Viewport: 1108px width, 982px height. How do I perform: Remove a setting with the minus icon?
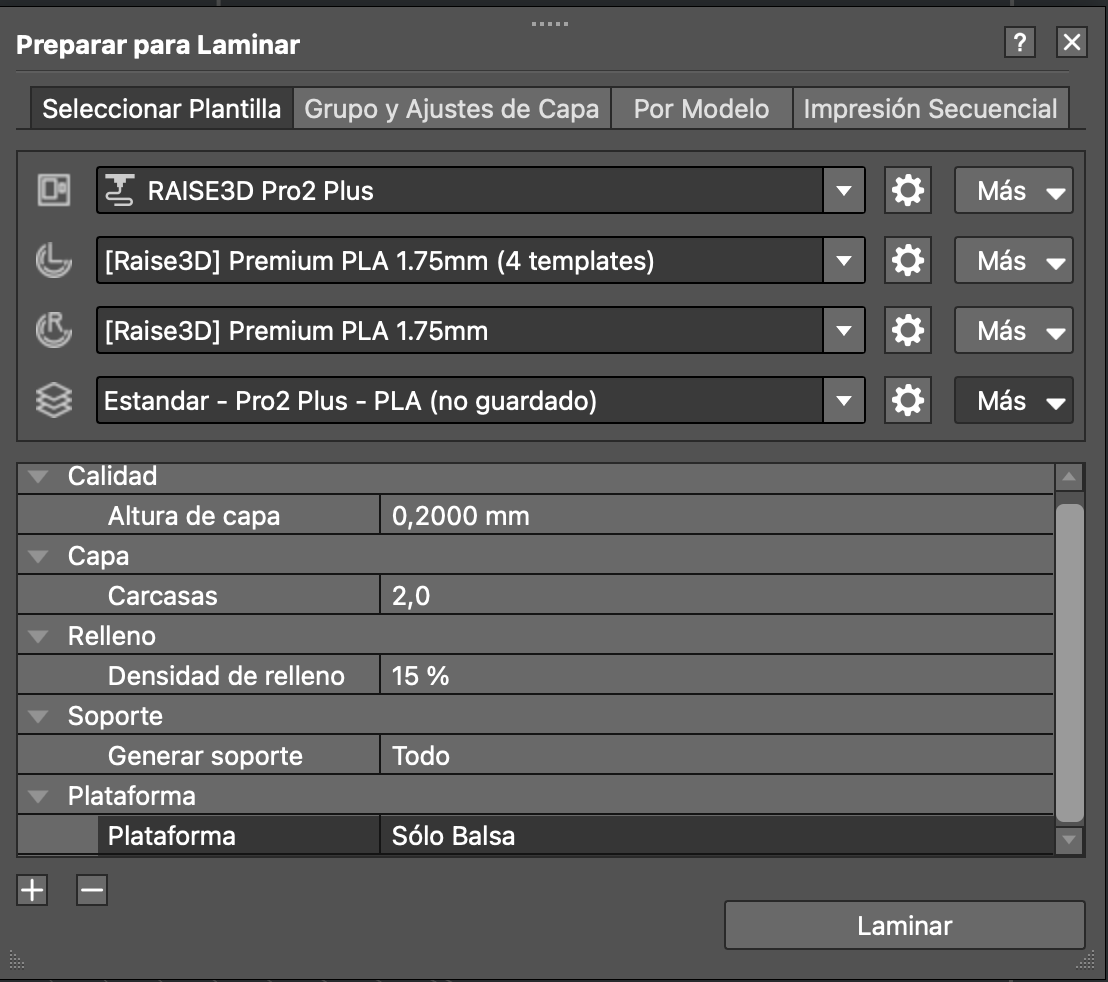pos(92,889)
